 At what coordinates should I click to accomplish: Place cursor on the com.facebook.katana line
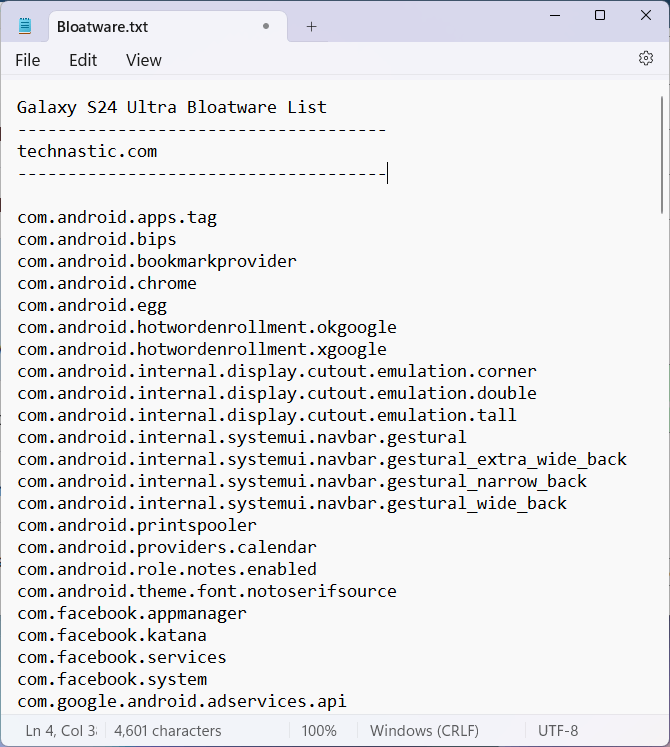click(112, 635)
